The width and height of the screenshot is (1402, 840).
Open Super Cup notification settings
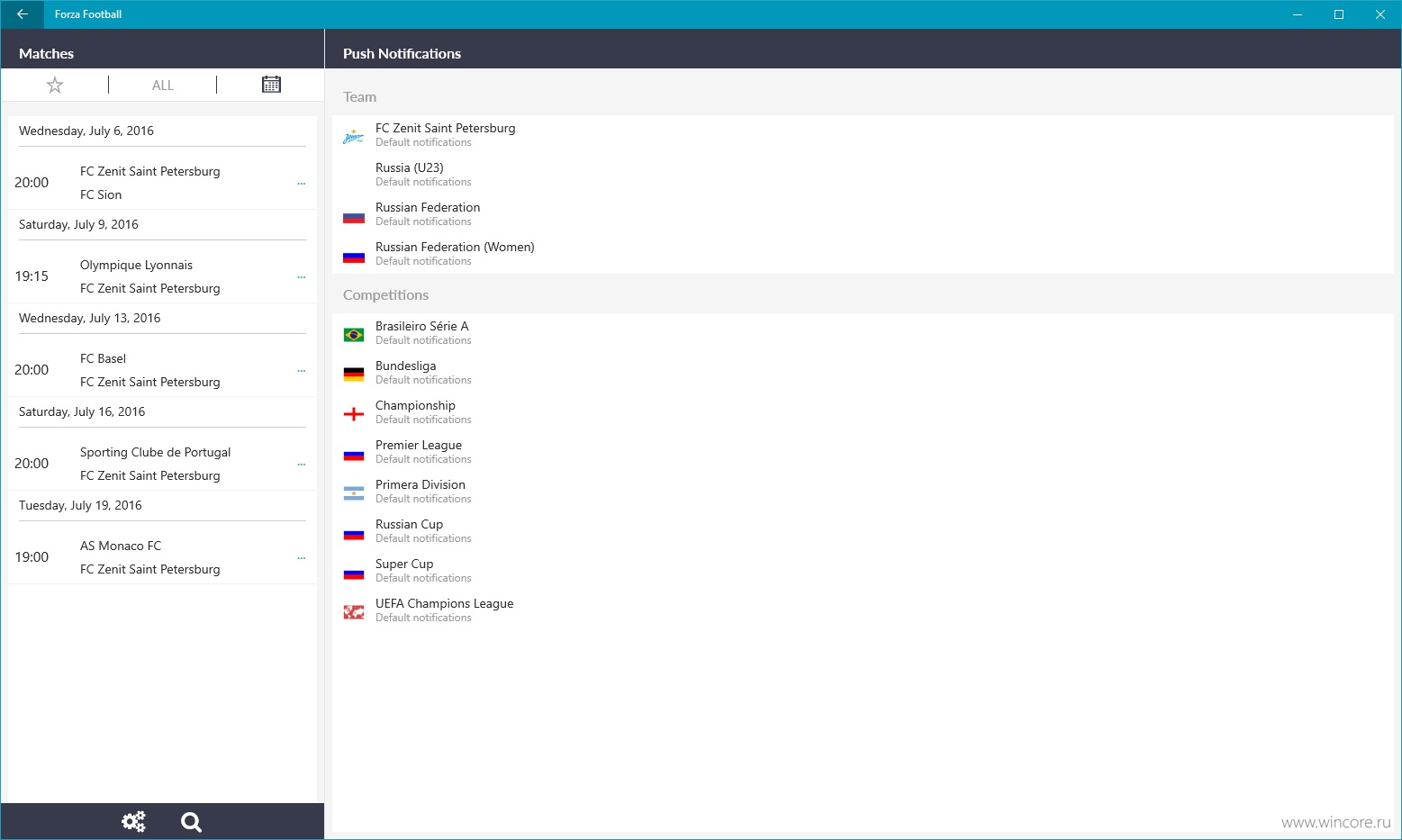(x=863, y=571)
